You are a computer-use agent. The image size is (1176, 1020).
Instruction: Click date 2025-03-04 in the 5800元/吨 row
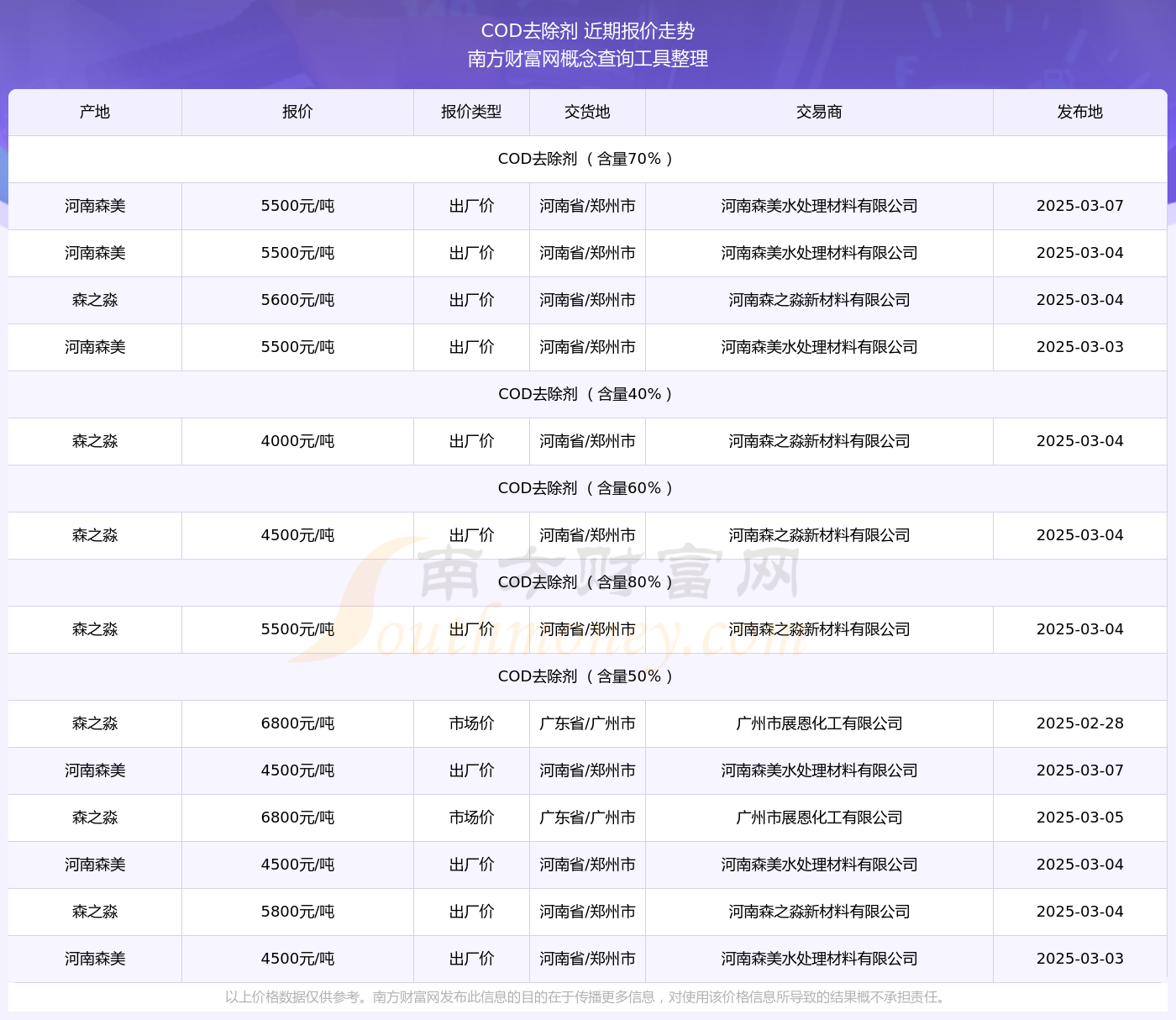(x=1080, y=912)
